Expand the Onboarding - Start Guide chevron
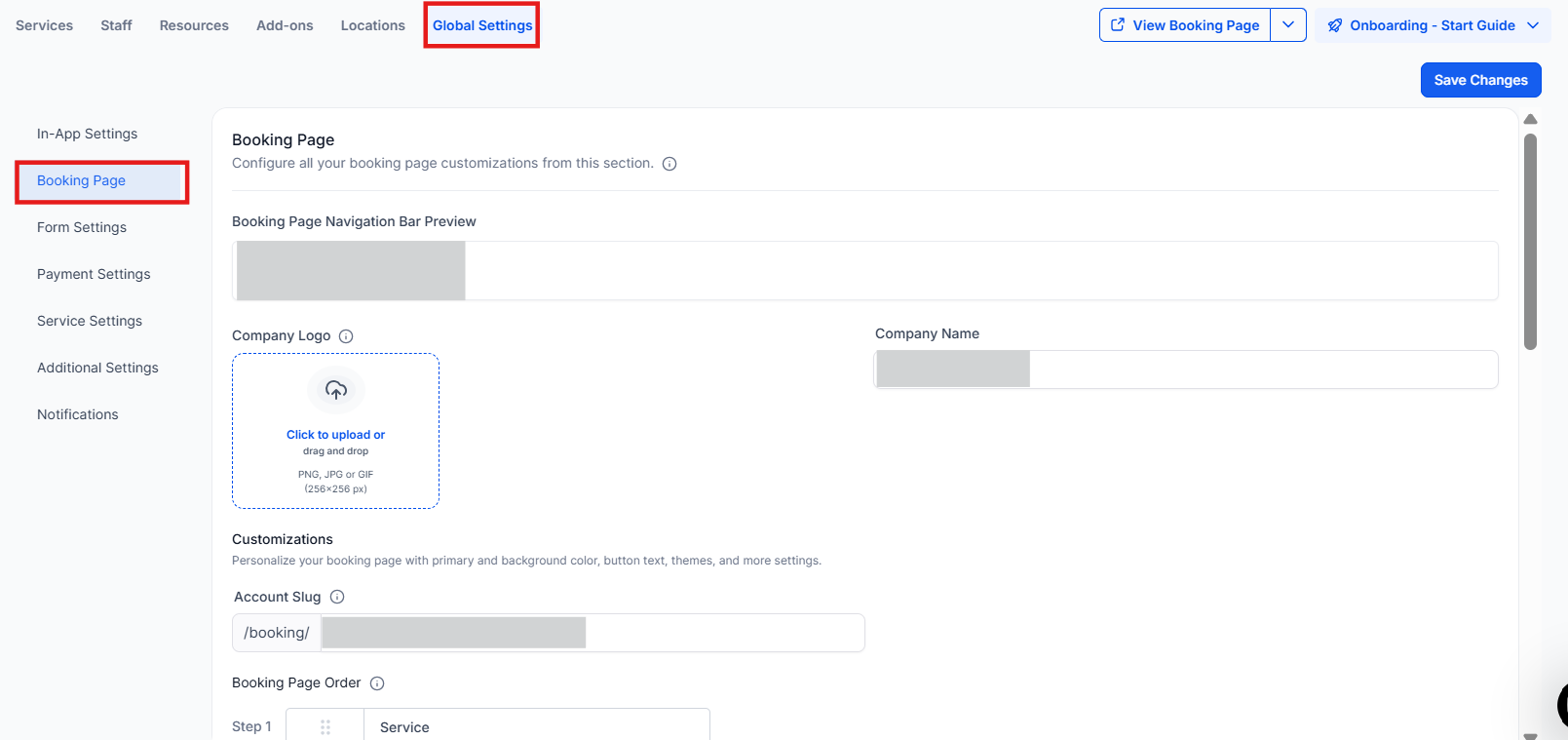 (x=1533, y=25)
